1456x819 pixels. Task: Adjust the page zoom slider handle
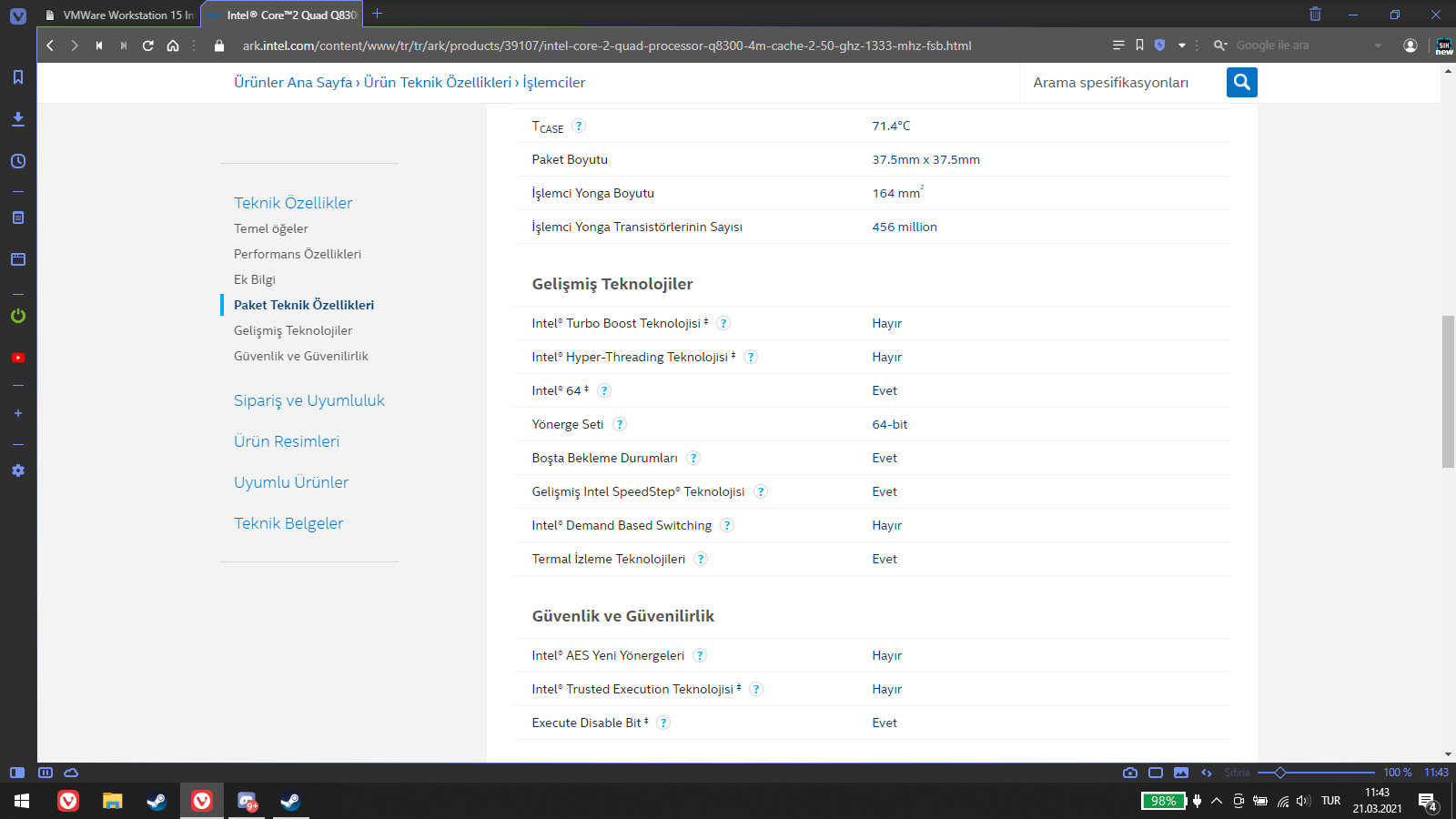click(1280, 773)
